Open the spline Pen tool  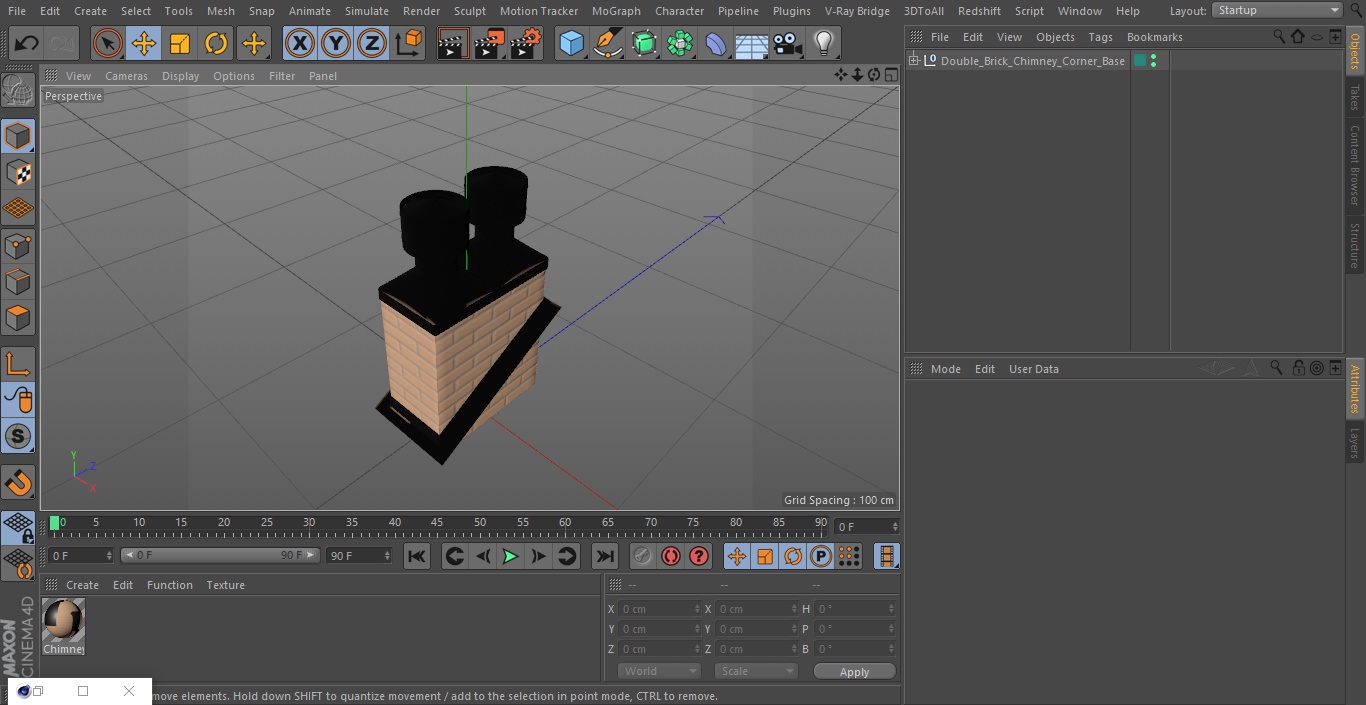607,43
